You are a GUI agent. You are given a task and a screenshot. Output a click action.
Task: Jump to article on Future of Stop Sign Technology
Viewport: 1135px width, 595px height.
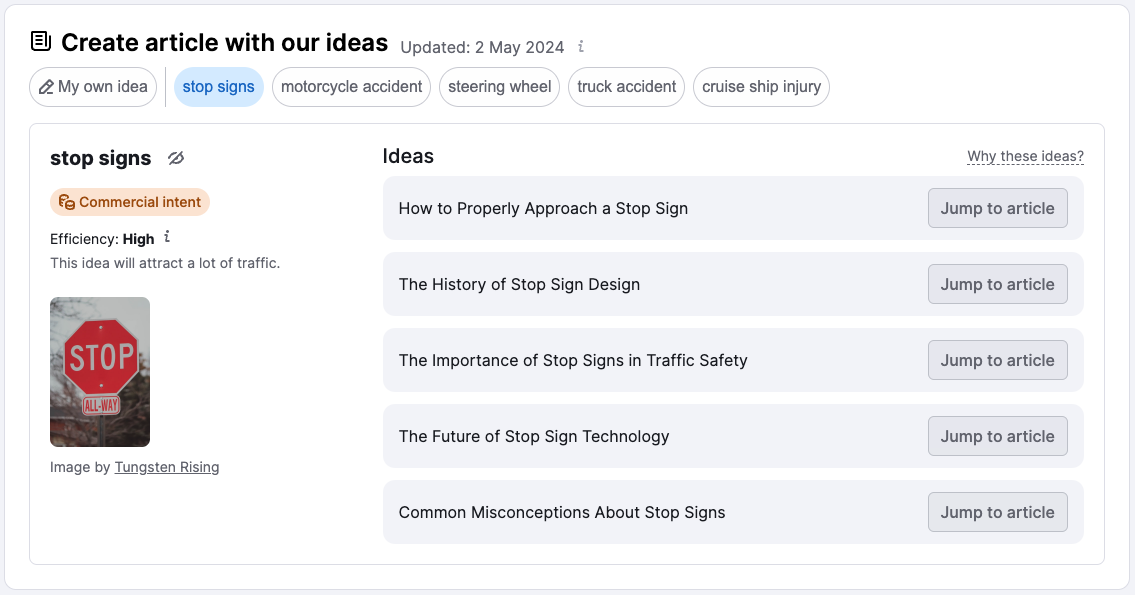(x=997, y=436)
